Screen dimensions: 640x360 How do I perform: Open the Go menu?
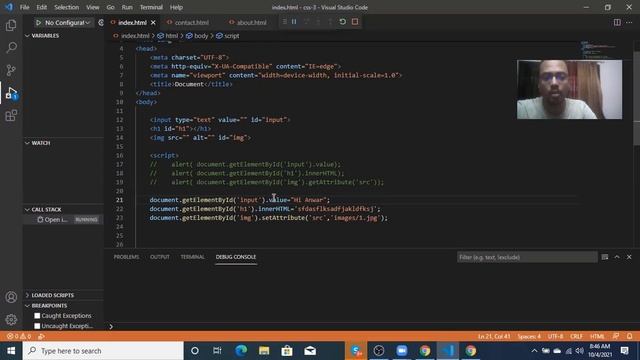[x=110, y=7]
